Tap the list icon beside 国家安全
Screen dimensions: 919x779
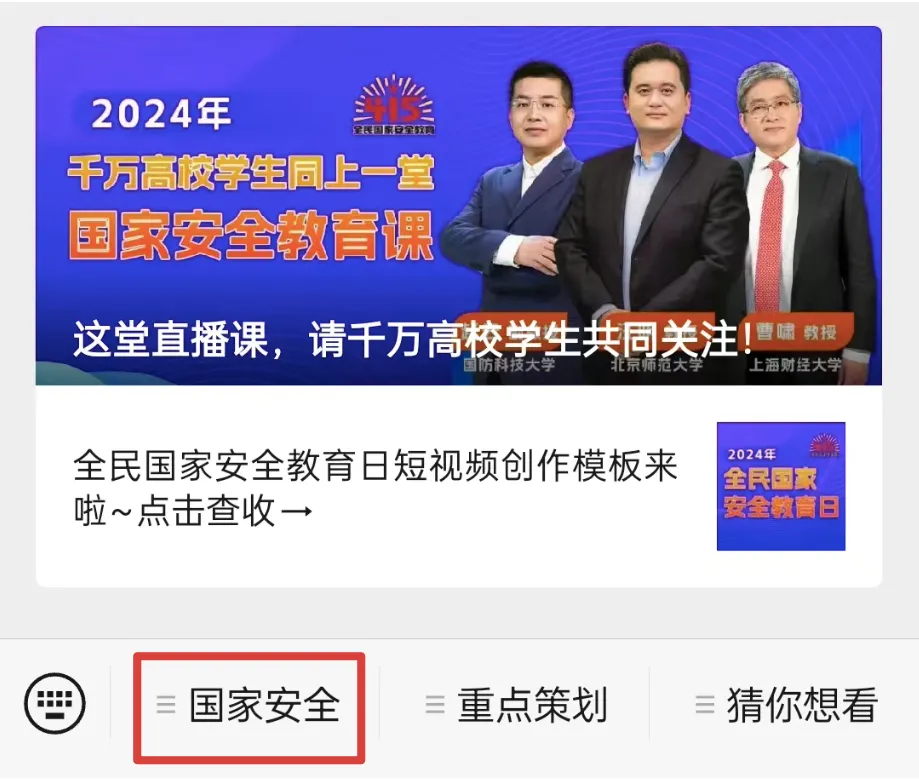click(x=166, y=704)
